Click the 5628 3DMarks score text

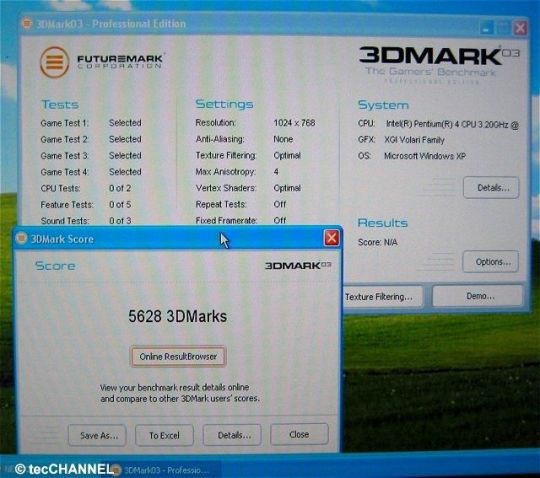click(x=177, y=316)
